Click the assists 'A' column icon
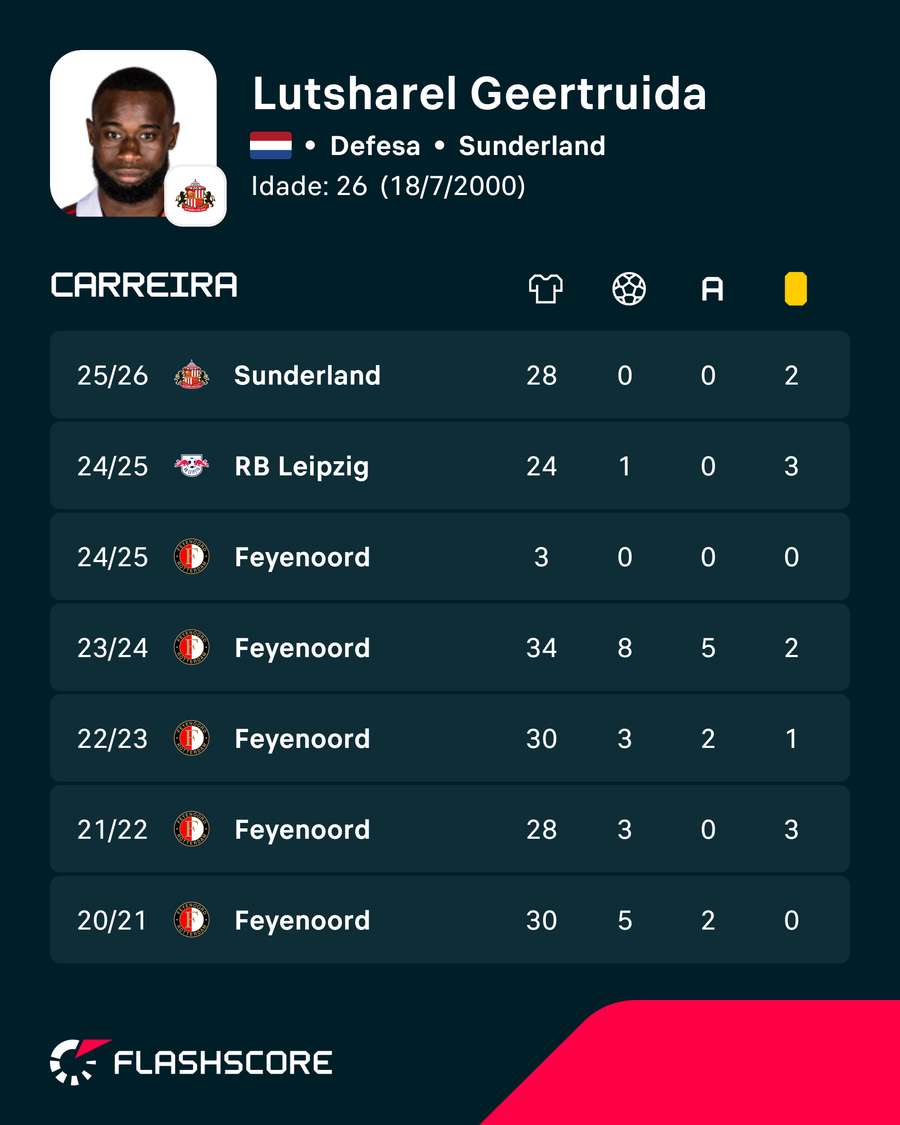 tap(712, 290)
